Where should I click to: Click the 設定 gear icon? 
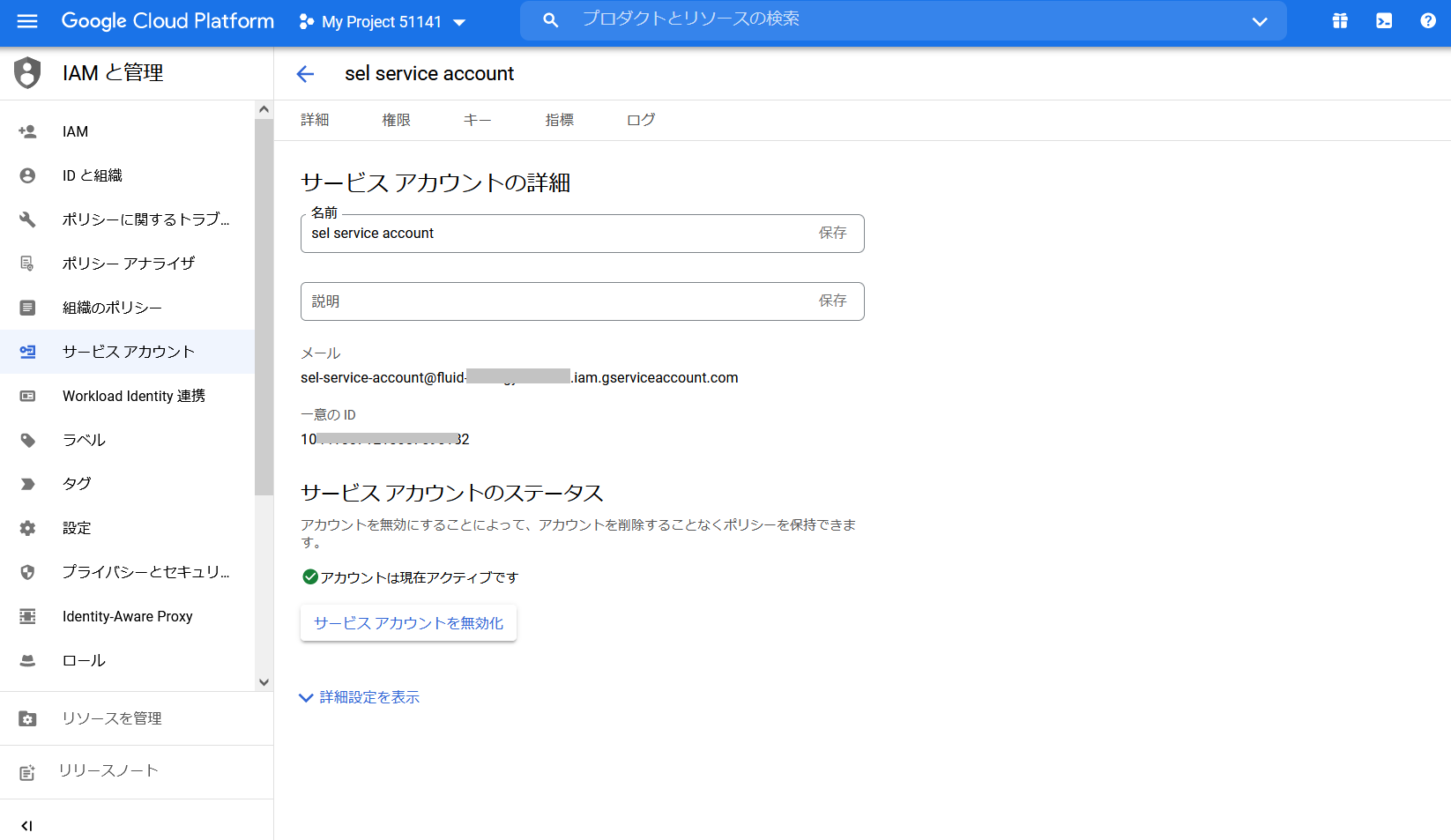coord(27,528)
